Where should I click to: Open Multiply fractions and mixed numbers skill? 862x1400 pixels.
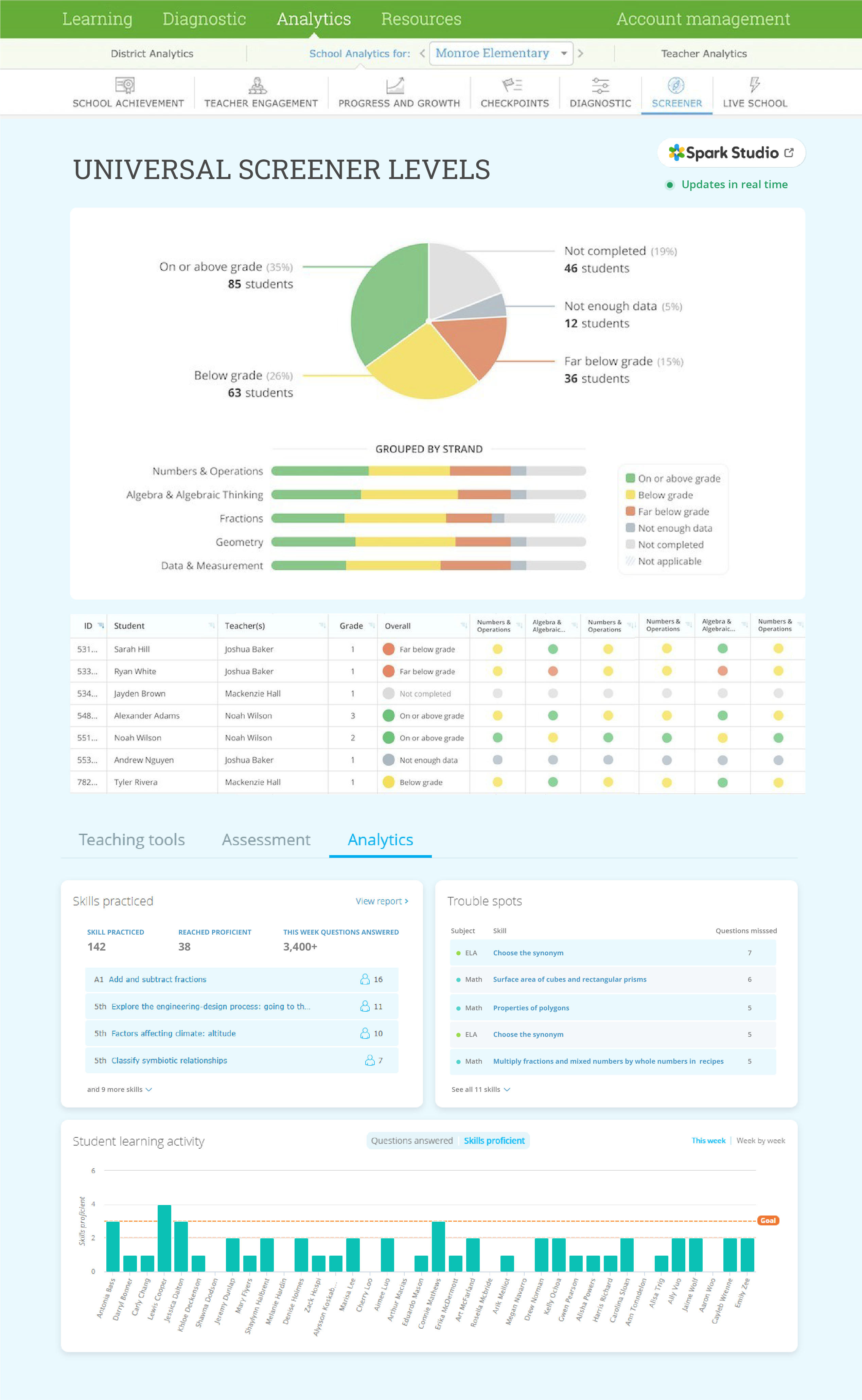[608, 1061]
